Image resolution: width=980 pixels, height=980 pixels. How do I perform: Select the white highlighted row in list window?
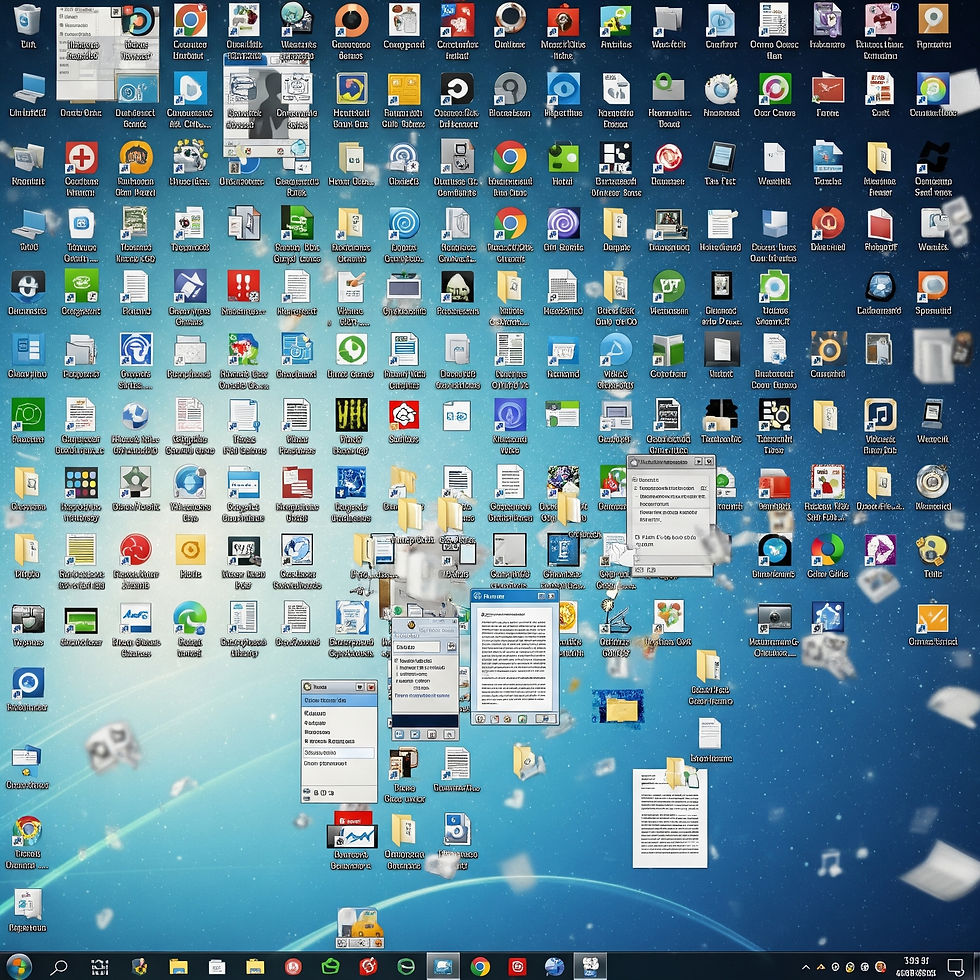[x=338, y=752]
